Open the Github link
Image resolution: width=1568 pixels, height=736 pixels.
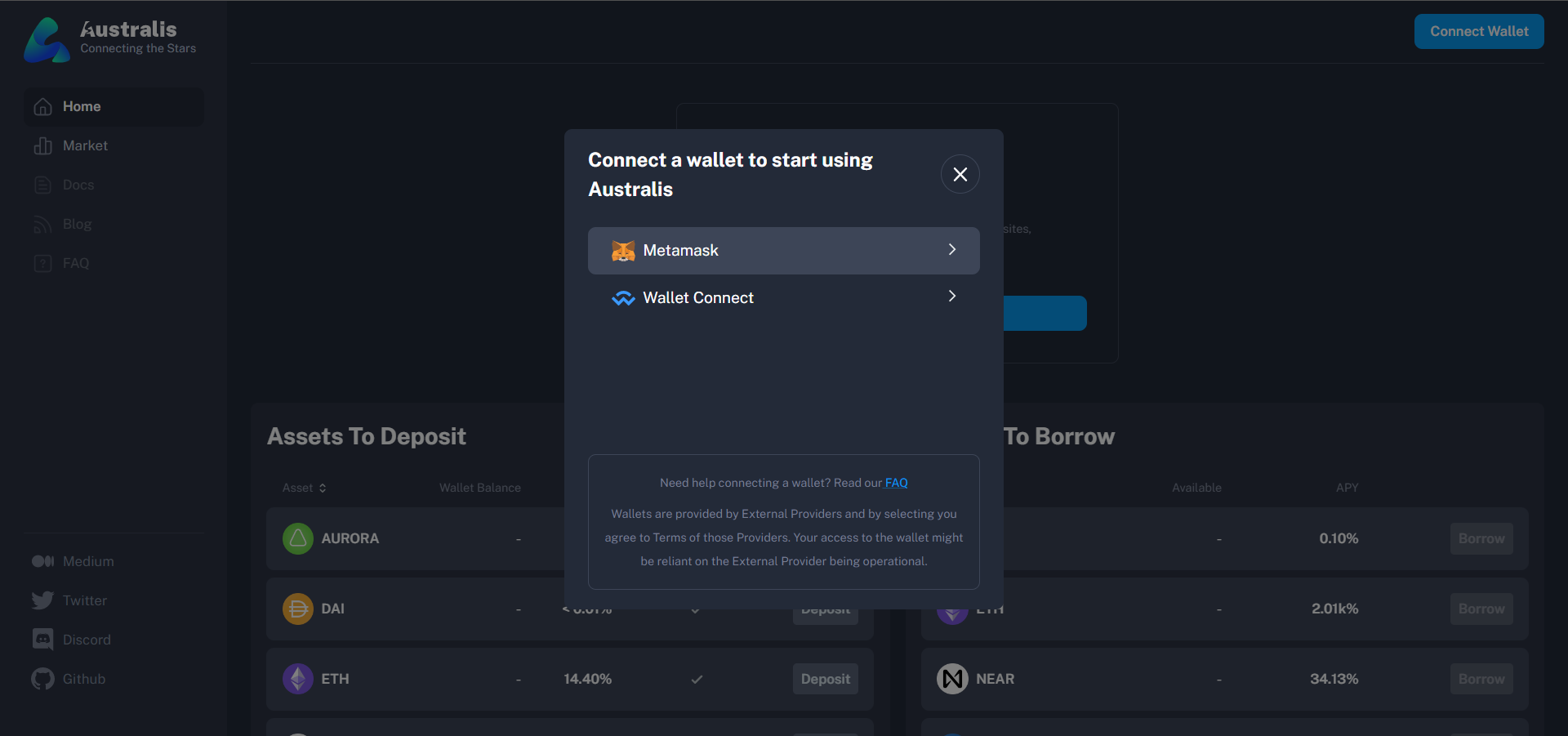coord(84,679)
